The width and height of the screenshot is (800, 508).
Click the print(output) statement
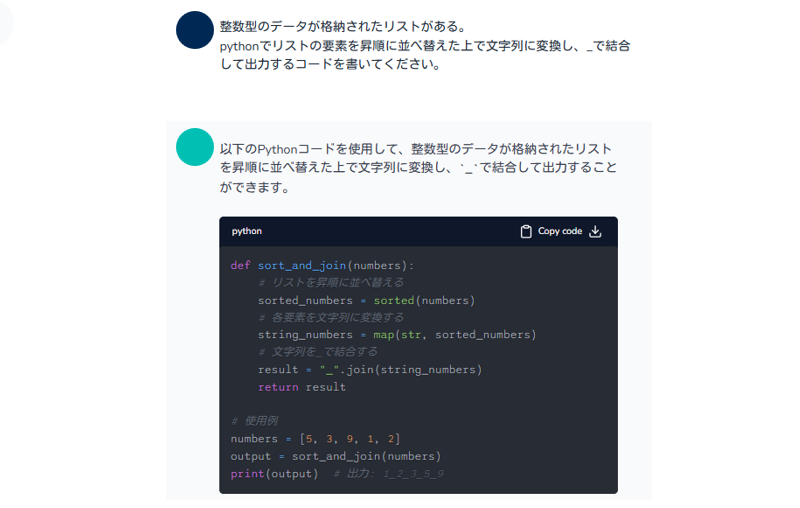274,473
